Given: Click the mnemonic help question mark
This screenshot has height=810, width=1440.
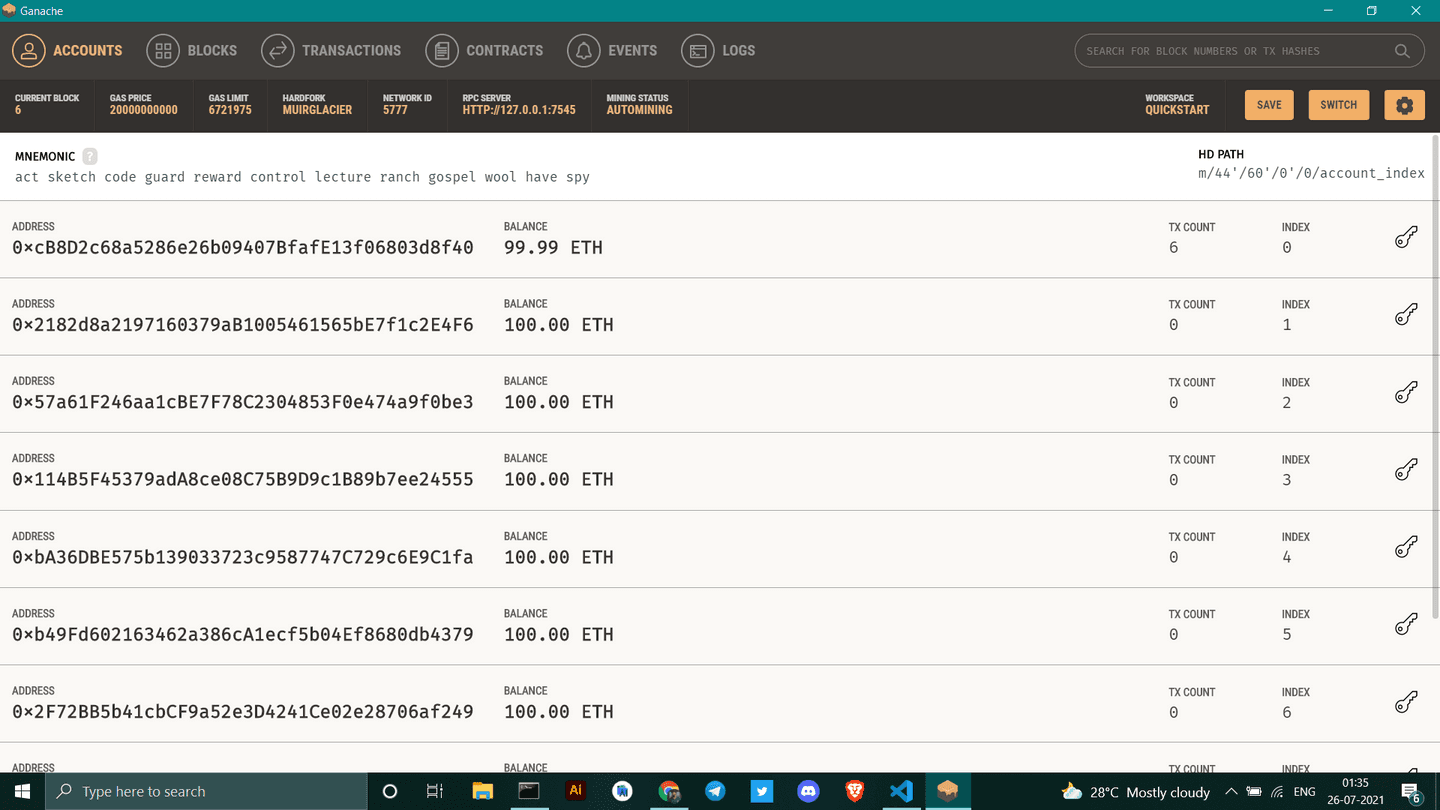Looking at the screenshot, I should (90, 156).
